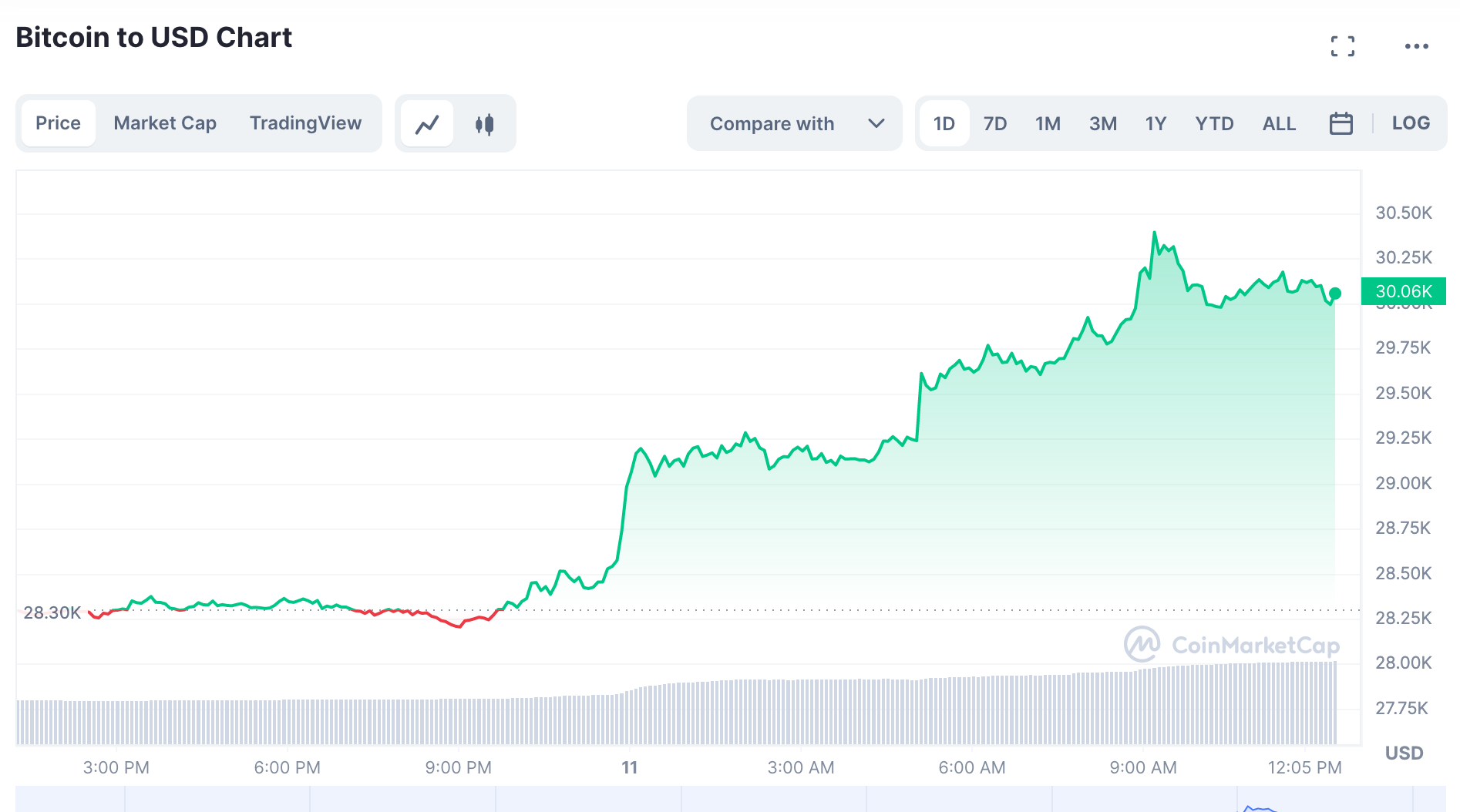The width and height of the screenshot is (1460, 812).
Task: Open the fullscreen chart view icon
Action: (x=1342, y=46)
